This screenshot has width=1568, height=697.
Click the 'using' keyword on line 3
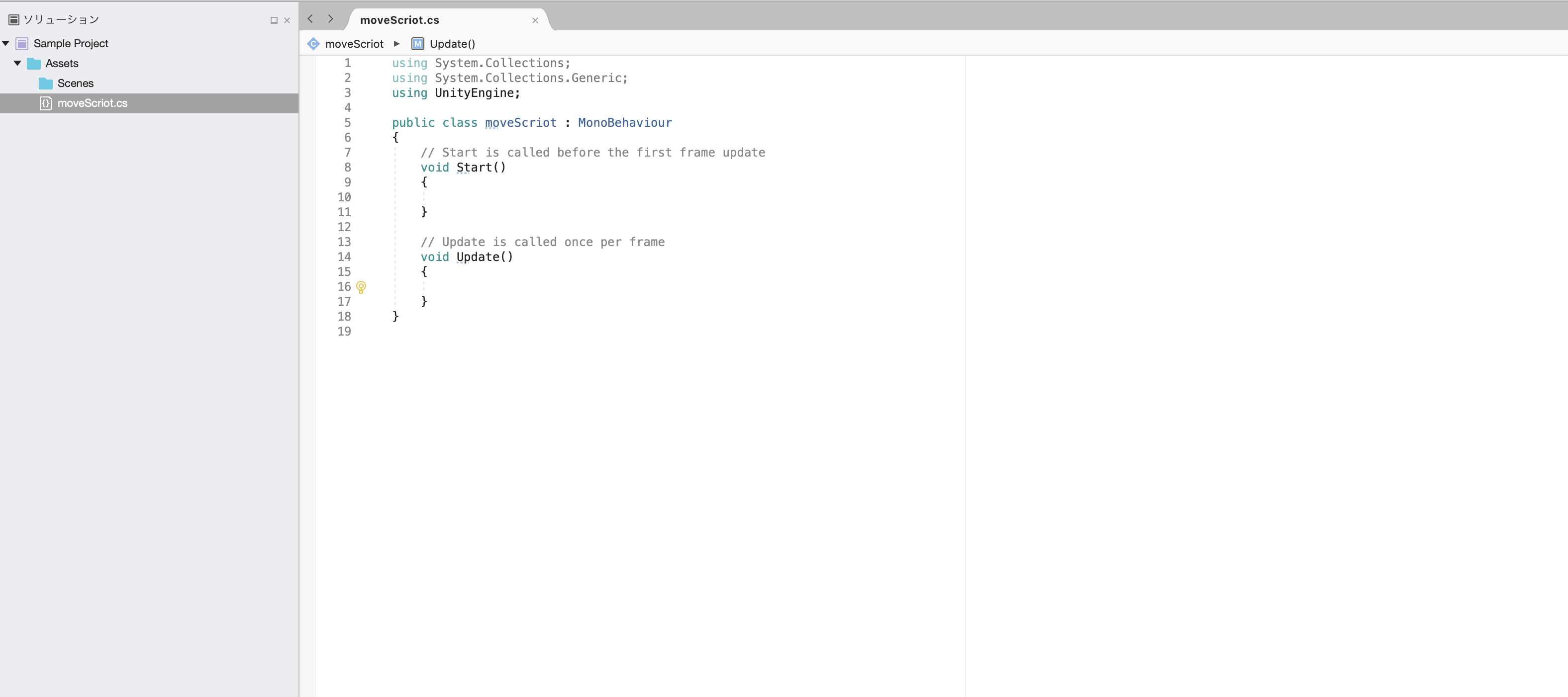409,93
